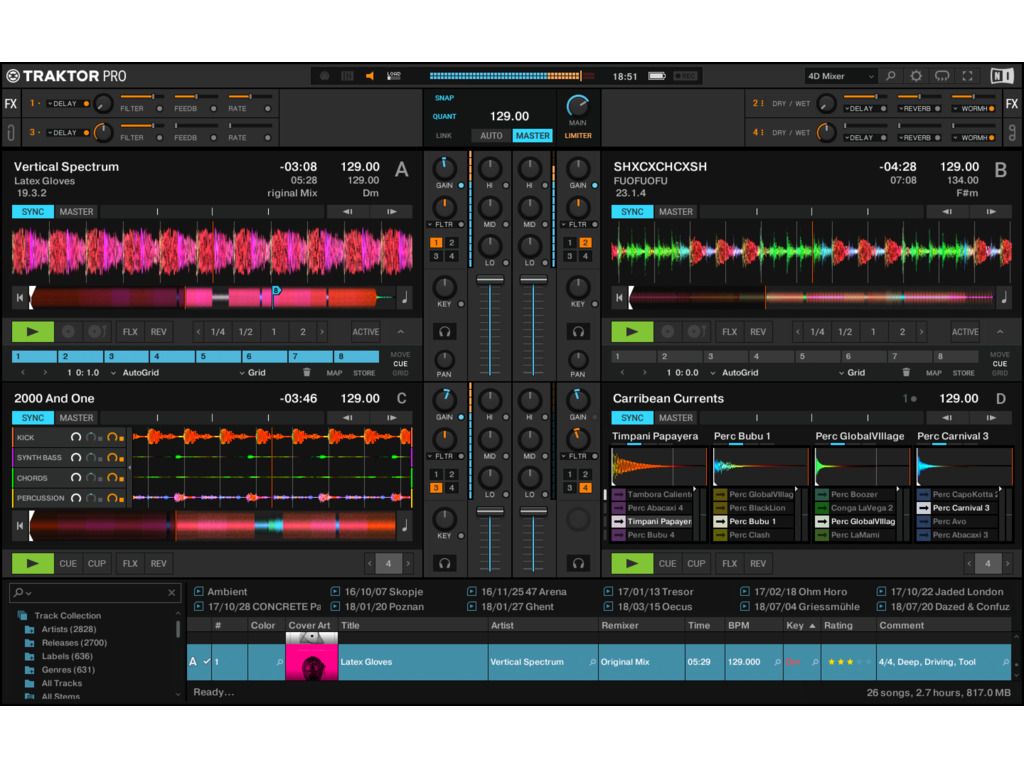This screenshot has height=768, width=1024.
Task: Collapse Deck A advanced panel with chevron
Action: 401,332
